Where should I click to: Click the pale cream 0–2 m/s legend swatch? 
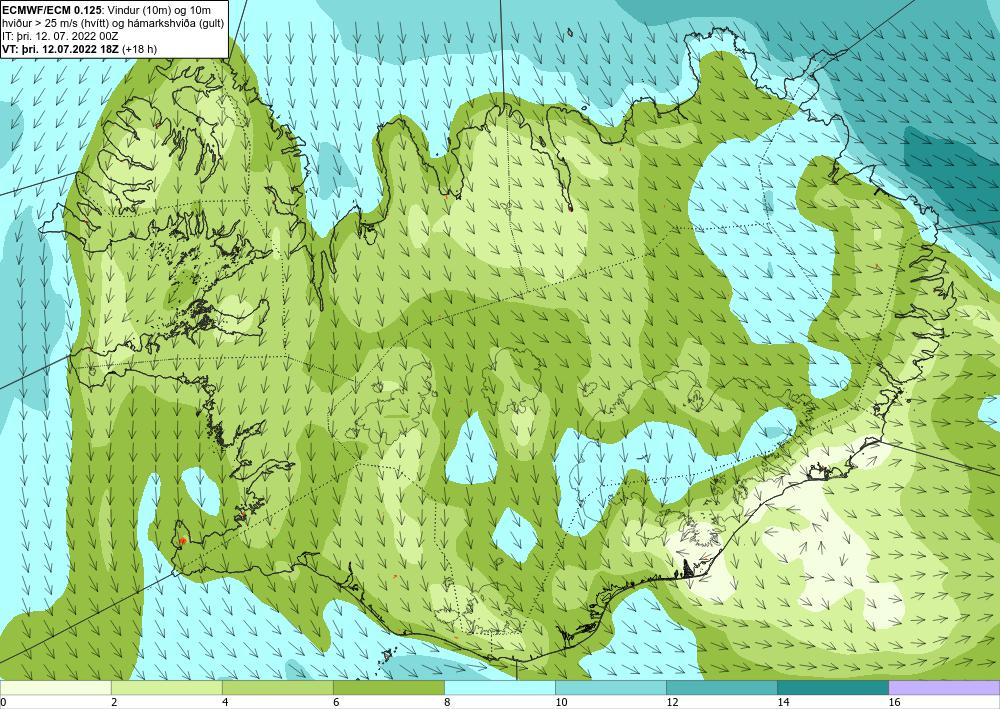[x=55, y=688]
